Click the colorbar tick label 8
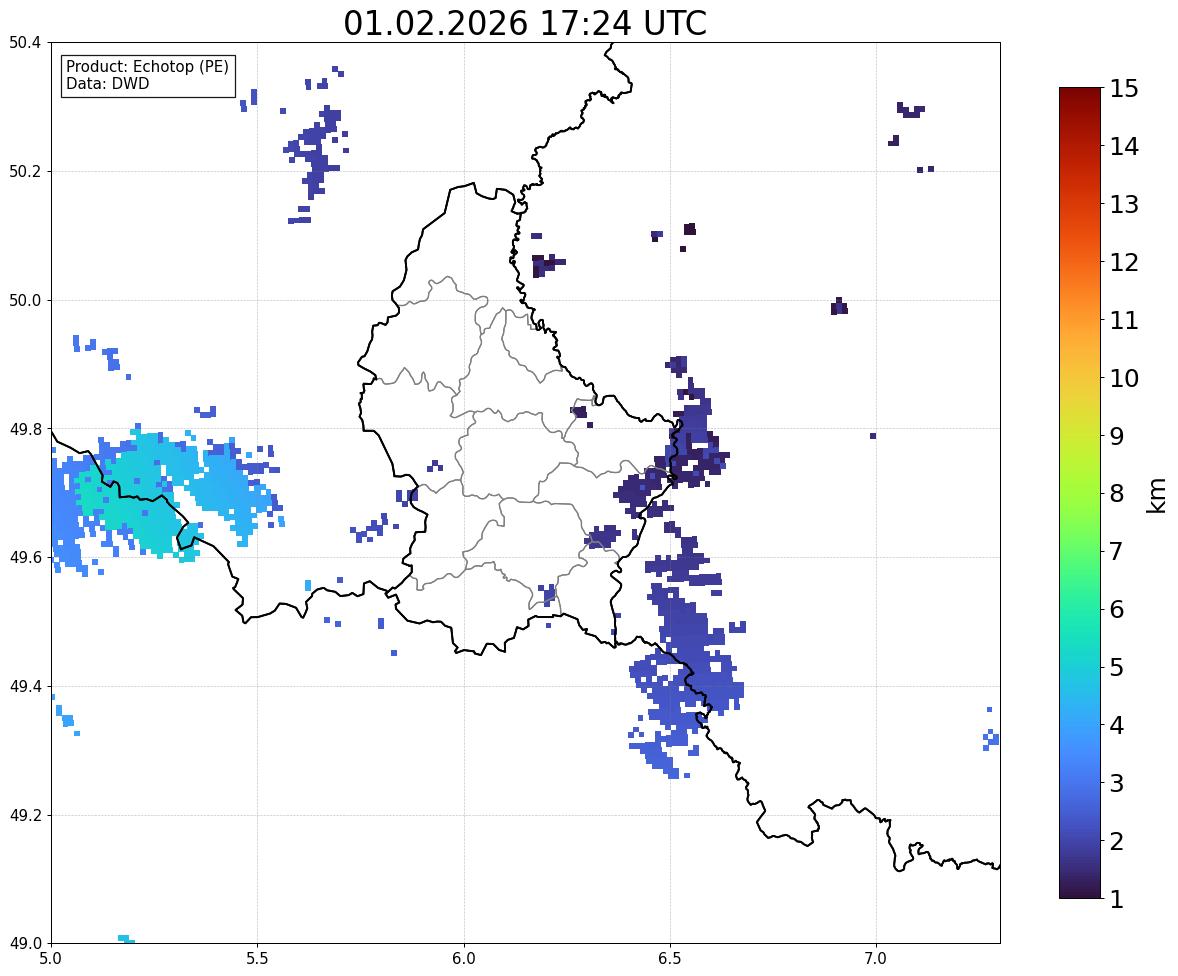Image resolution: width=1178 pixels, height=976 pixels. [x=1117, y=494]
